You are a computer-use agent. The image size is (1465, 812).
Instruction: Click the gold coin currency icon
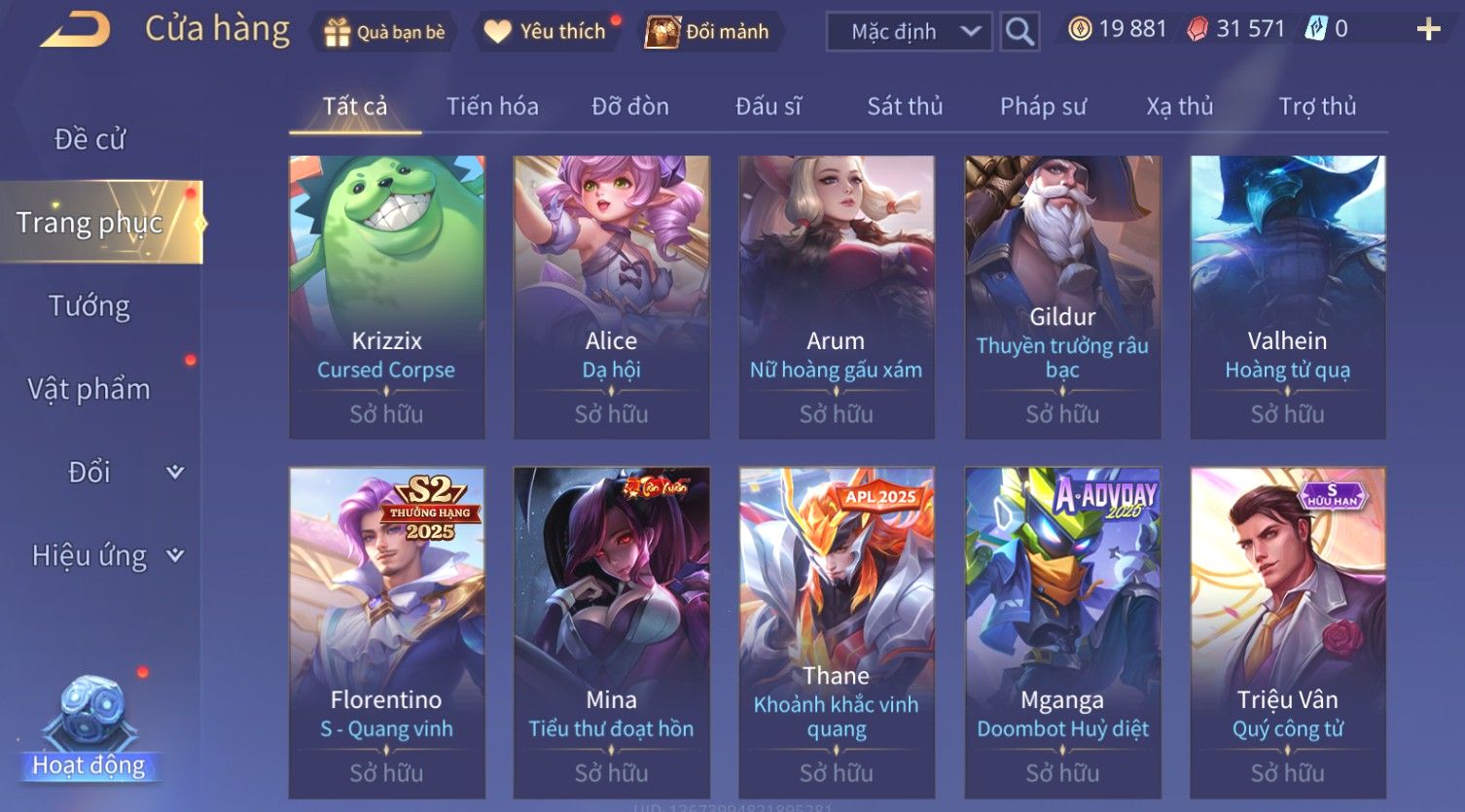pyautogui.click(x=1080, y=29)
